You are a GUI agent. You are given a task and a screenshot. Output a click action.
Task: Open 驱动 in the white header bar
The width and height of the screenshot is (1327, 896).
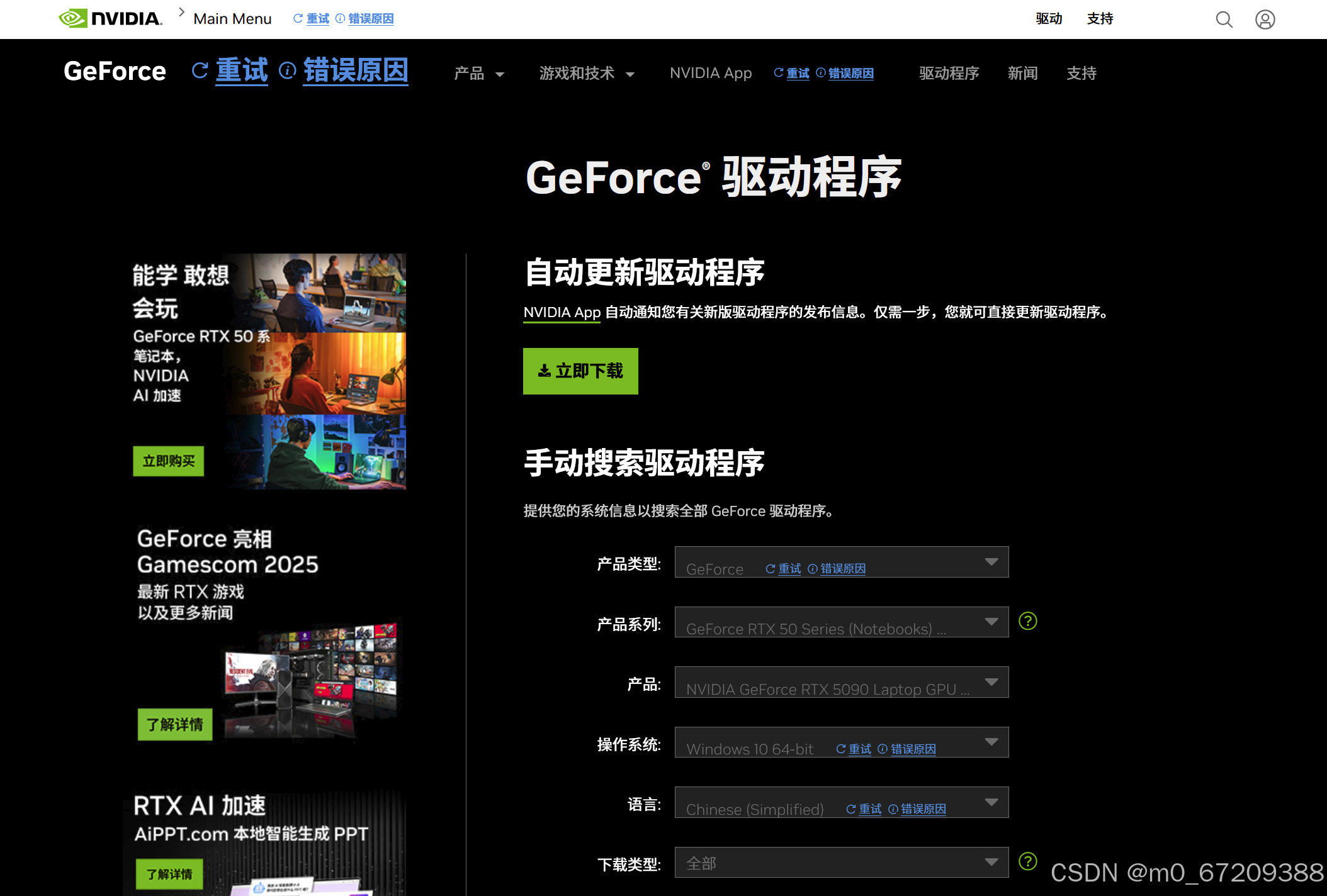[1049, 19]
